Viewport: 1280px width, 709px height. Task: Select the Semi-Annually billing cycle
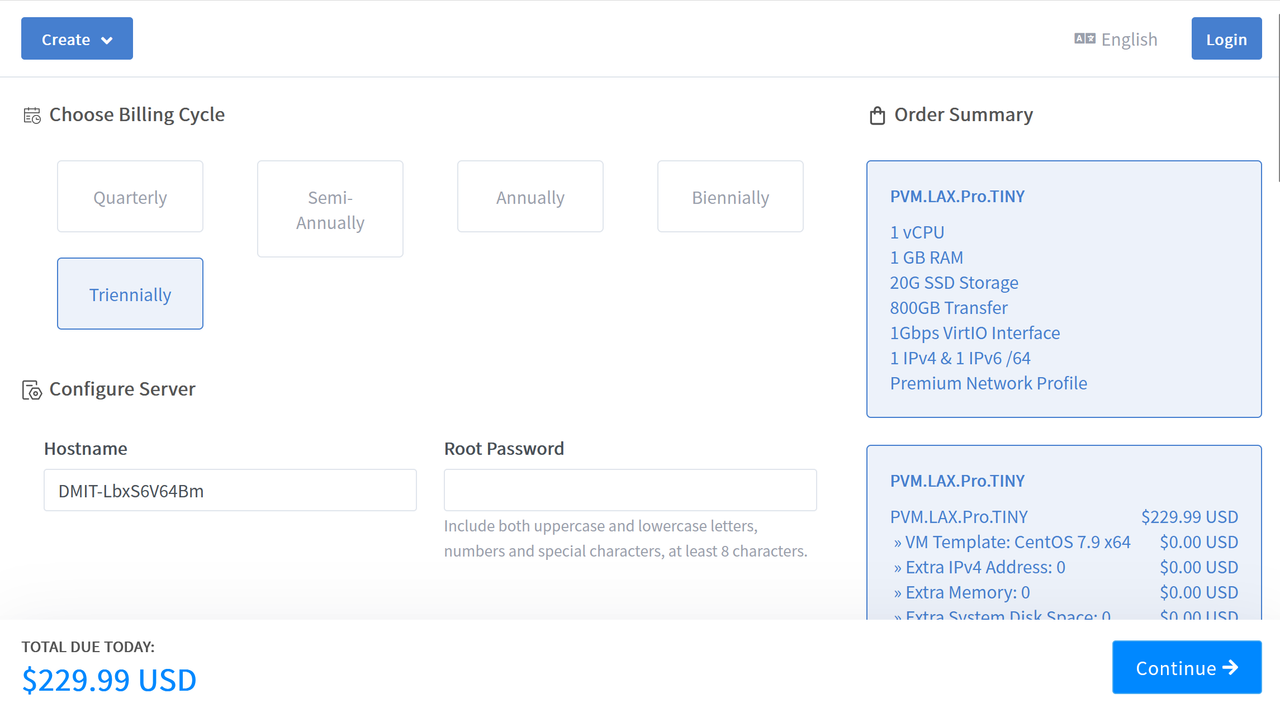click(x=330, y=209)
